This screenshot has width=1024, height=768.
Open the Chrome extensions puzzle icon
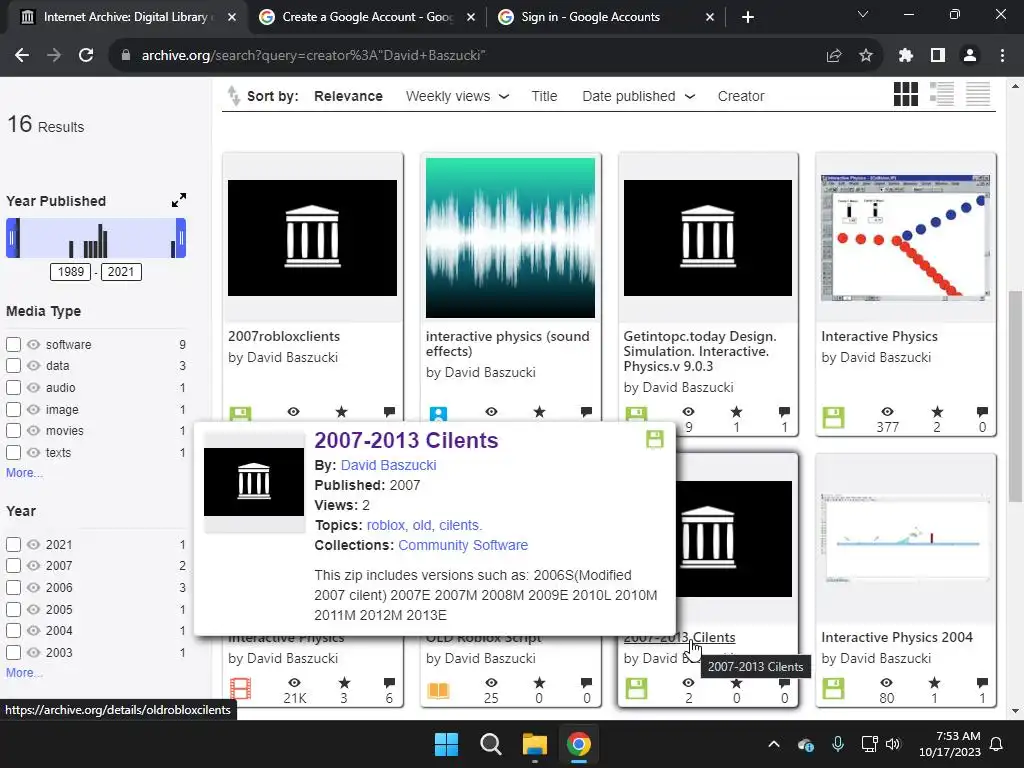pos(905,56)
